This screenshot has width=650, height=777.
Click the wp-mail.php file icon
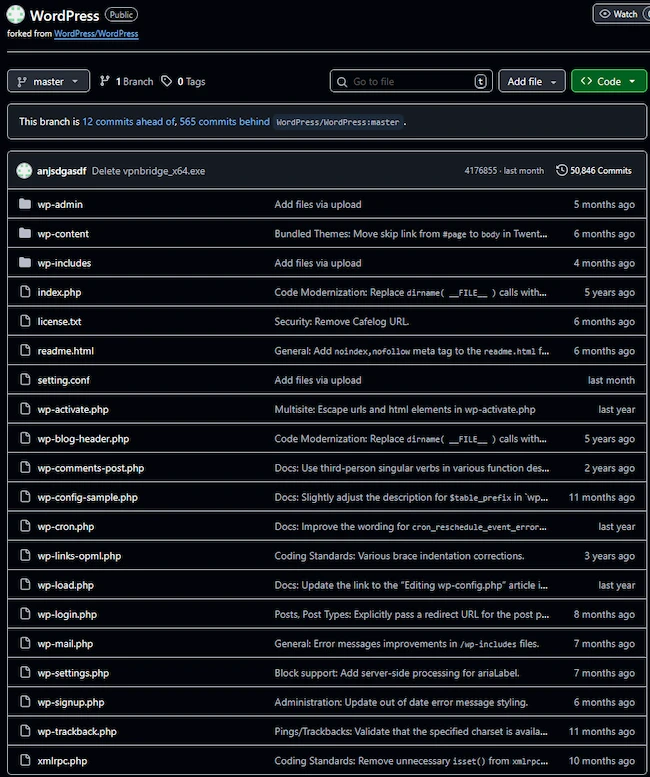pyautogui.click(x=25, y=642)
